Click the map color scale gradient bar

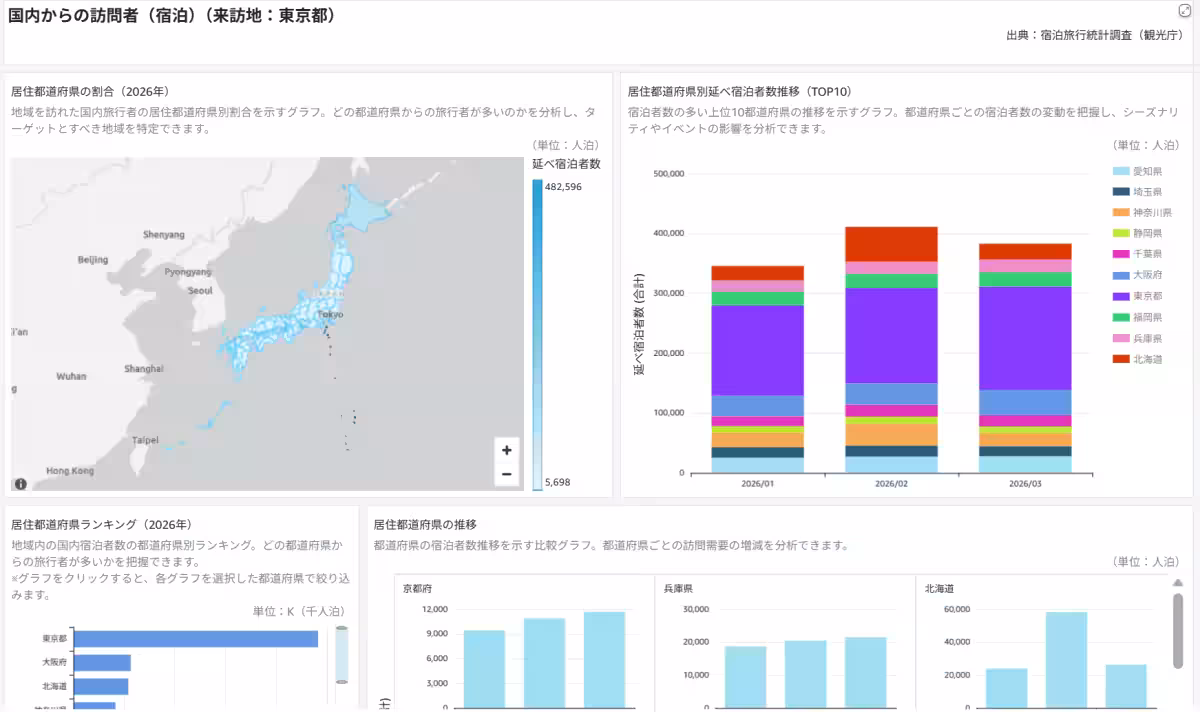point(537,334)
